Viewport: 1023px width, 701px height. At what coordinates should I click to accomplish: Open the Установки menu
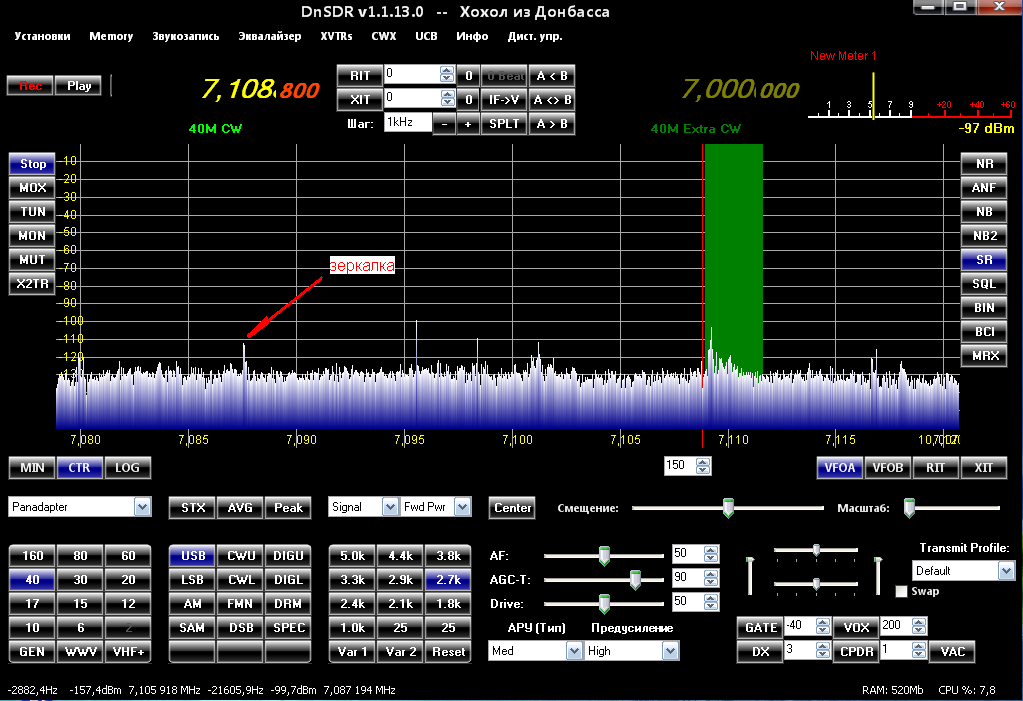[x=43, y=36]
